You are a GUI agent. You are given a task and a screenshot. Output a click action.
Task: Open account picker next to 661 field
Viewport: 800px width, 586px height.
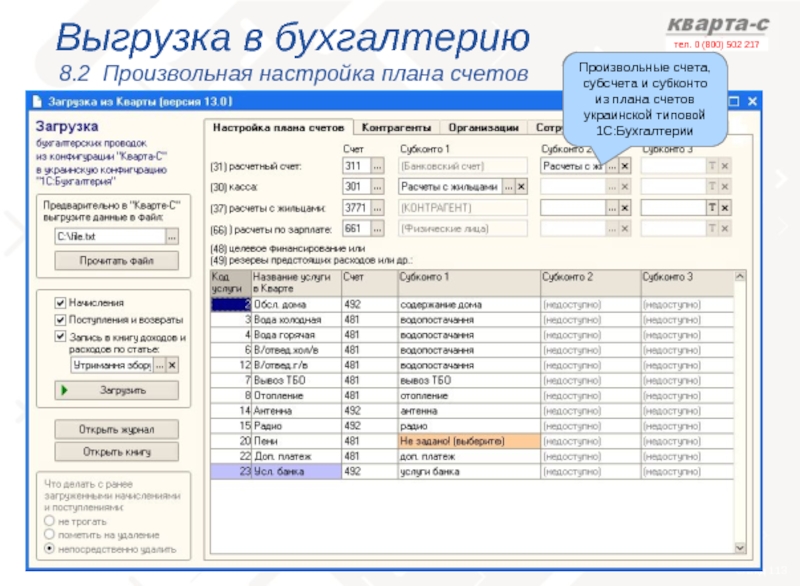pos(378,228)
